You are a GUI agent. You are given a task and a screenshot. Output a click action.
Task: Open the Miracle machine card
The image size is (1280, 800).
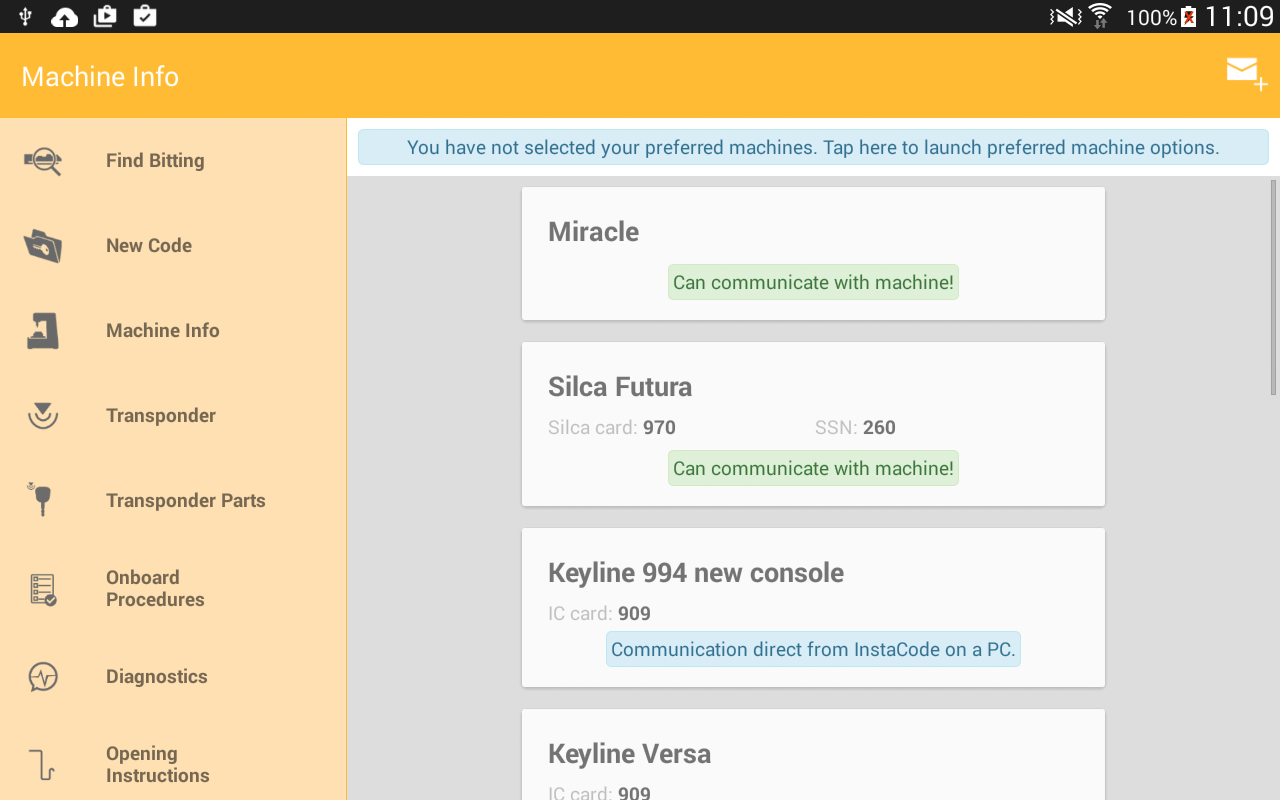pyautogui.click(x=813, y=232)
